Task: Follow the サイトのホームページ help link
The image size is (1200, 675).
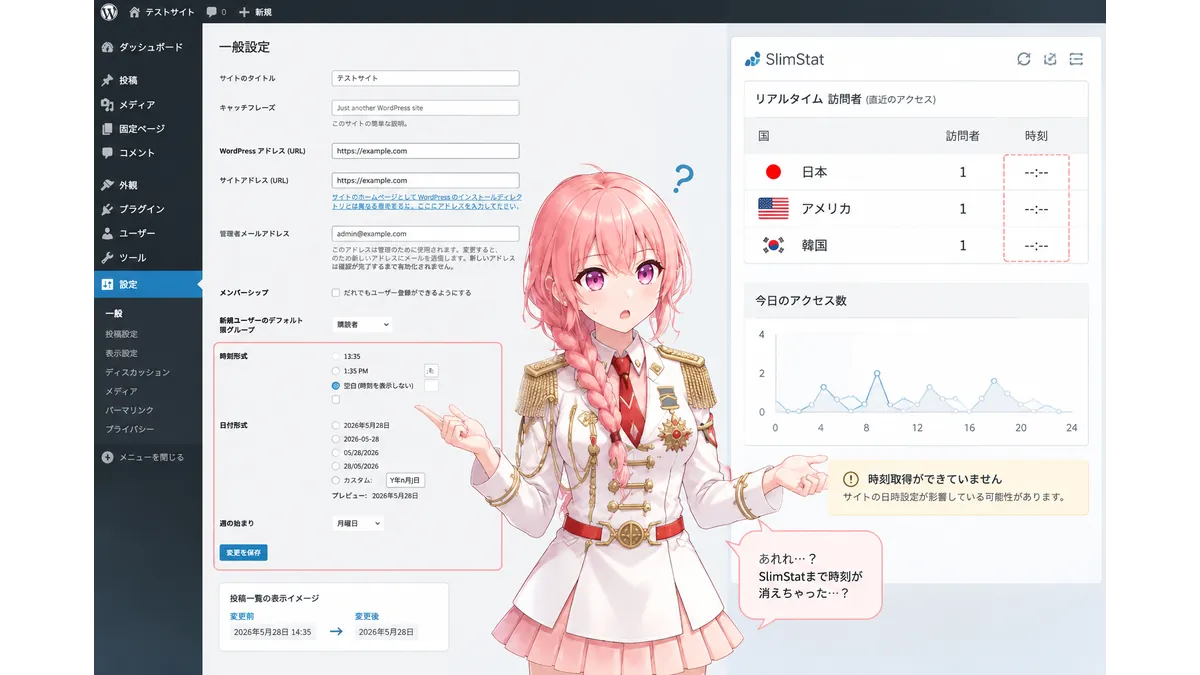Action: 426,200
